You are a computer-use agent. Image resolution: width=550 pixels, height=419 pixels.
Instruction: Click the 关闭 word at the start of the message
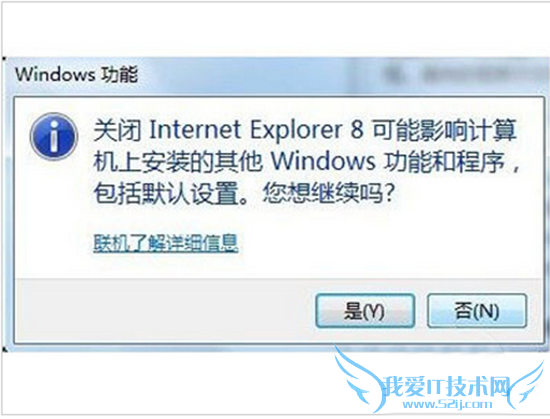(118, 129)
